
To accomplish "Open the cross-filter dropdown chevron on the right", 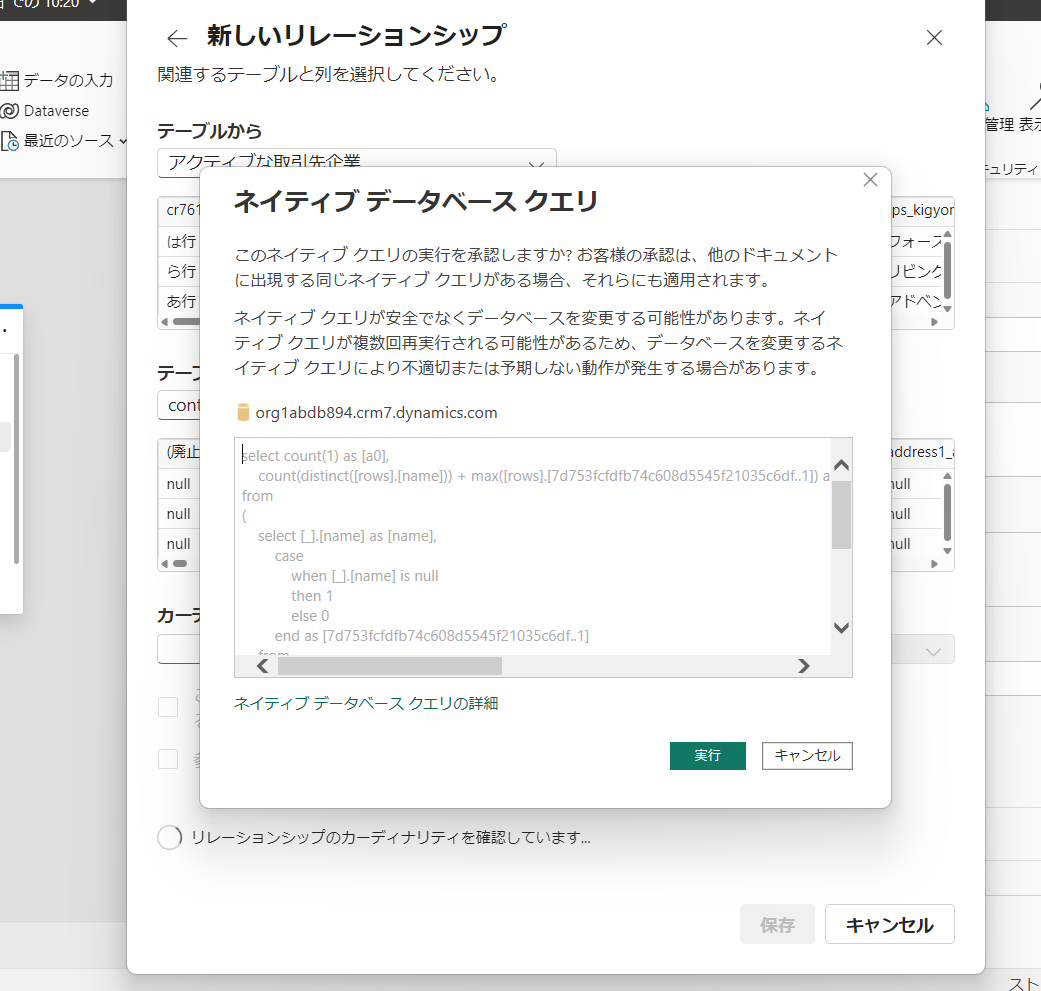I will point(933,652).
